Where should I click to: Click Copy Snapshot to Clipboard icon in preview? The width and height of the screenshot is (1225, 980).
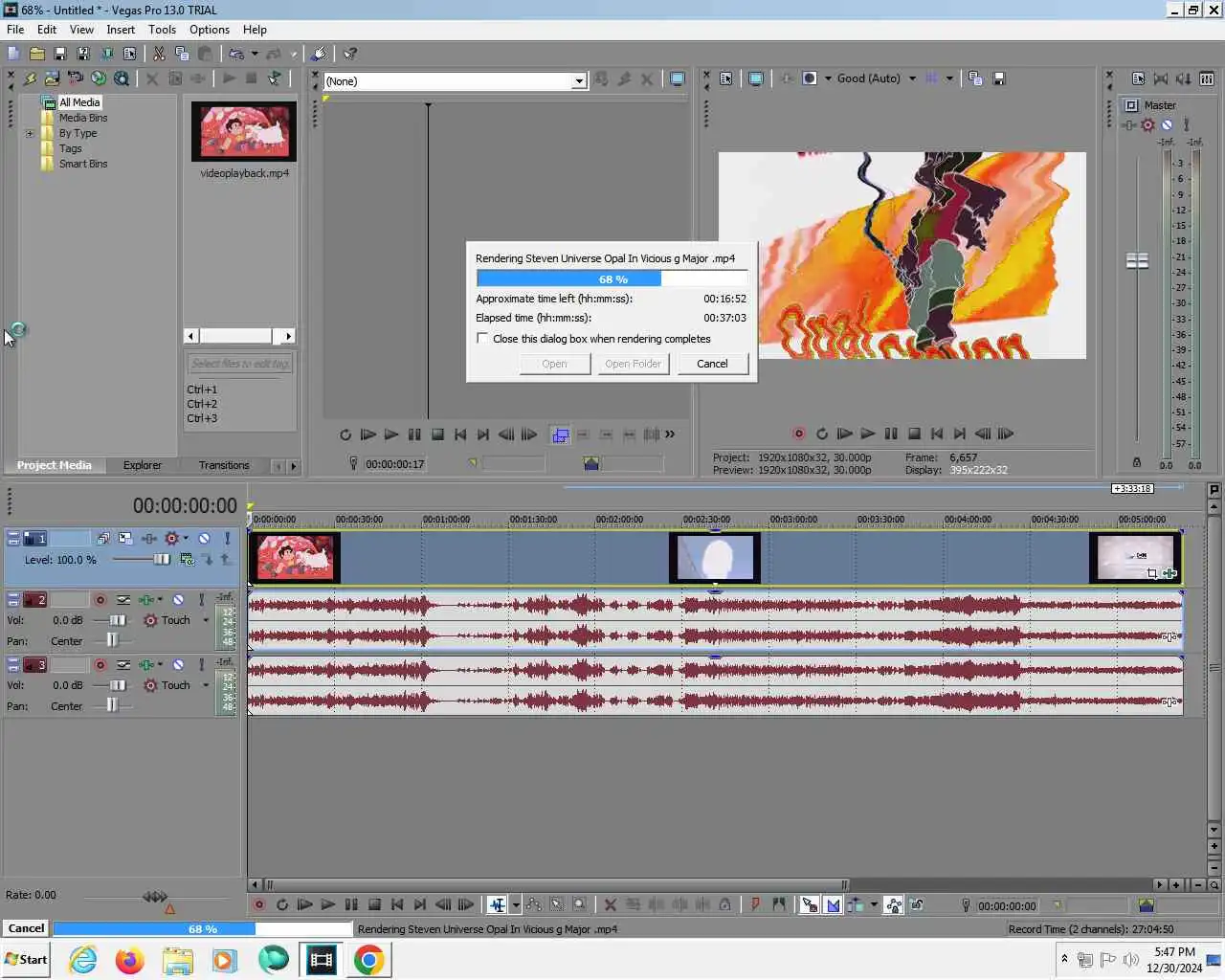[x=975, y=78]
